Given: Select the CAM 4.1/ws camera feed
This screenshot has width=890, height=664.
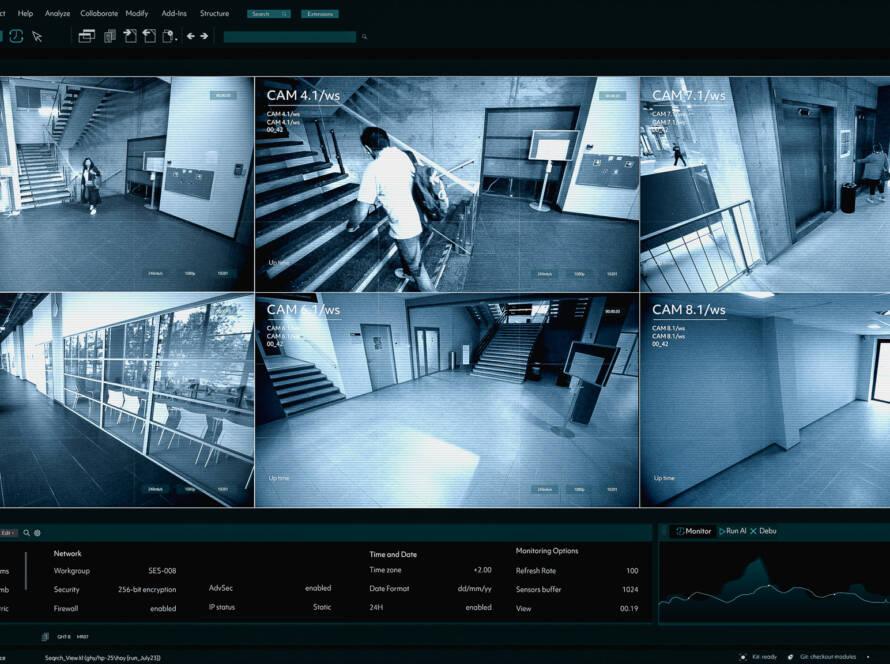Looking at the screenshot, I should point(447,185).
